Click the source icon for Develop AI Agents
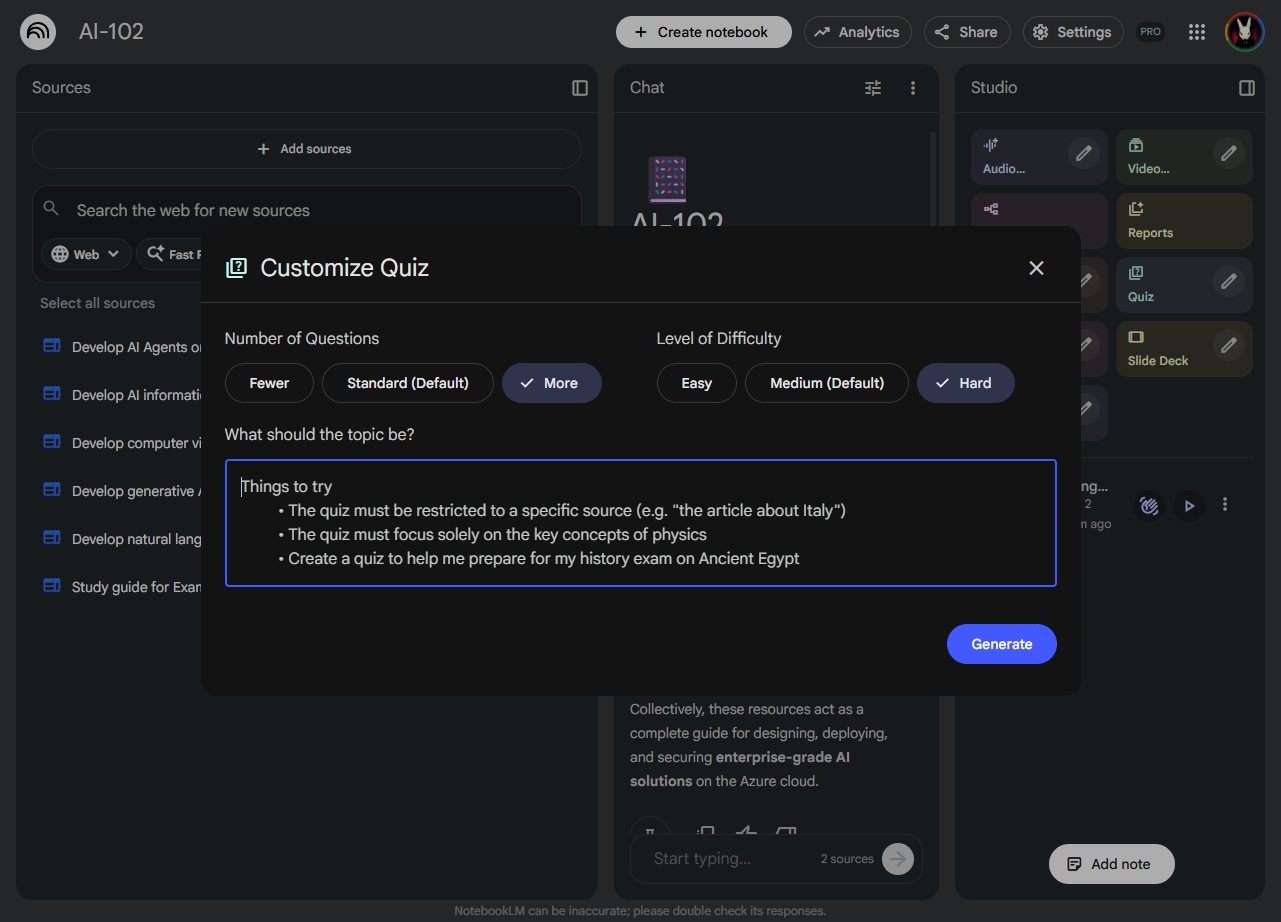This screenshot has width=1281, height=922. click(x=52, y=346)
